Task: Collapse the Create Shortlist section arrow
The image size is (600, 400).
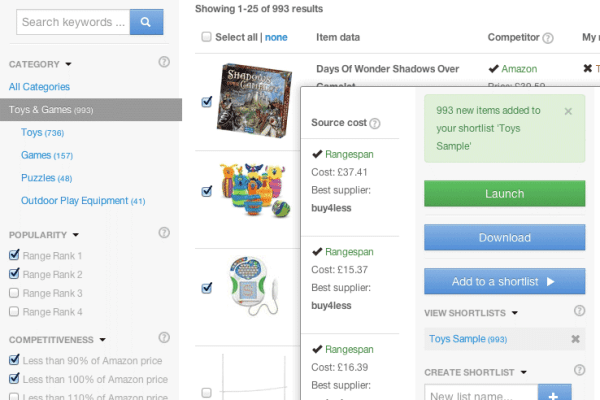Action: click(524, 372)
